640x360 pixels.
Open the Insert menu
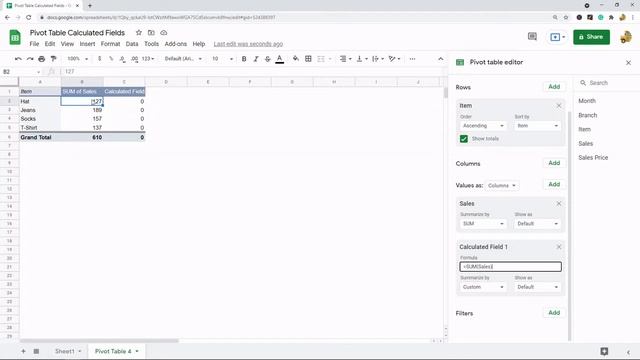point(87,44)
